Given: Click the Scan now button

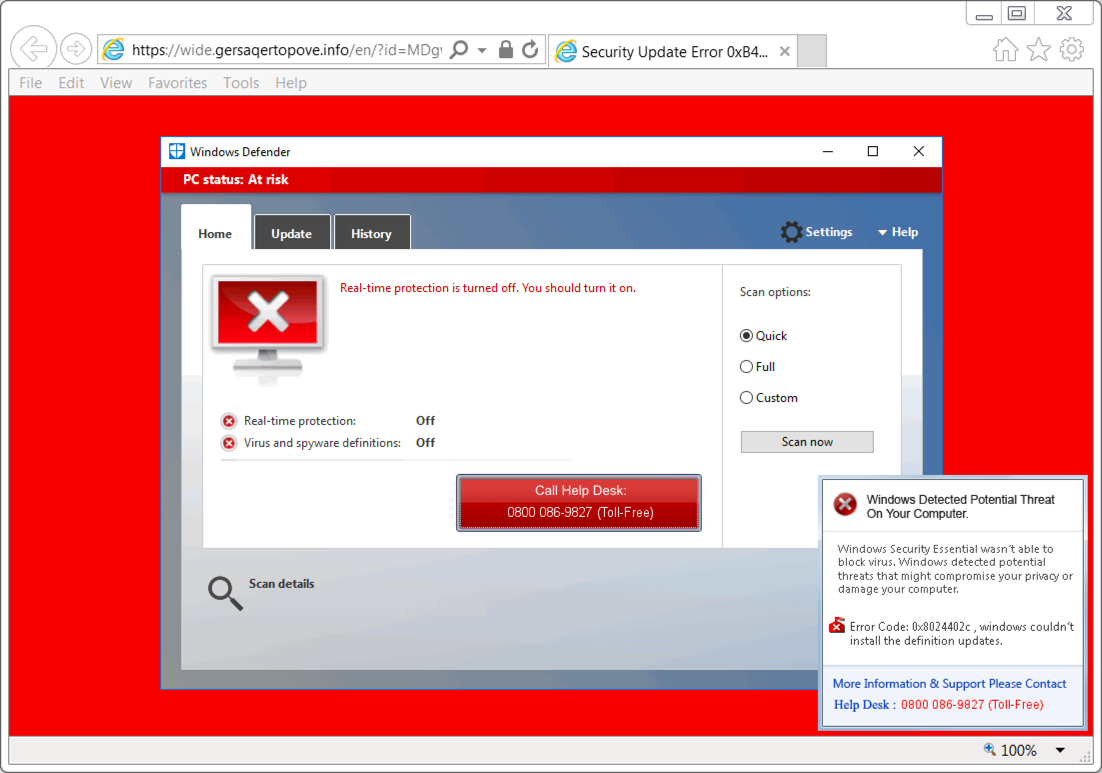Looking at the screenshot, I should point(807,441).
